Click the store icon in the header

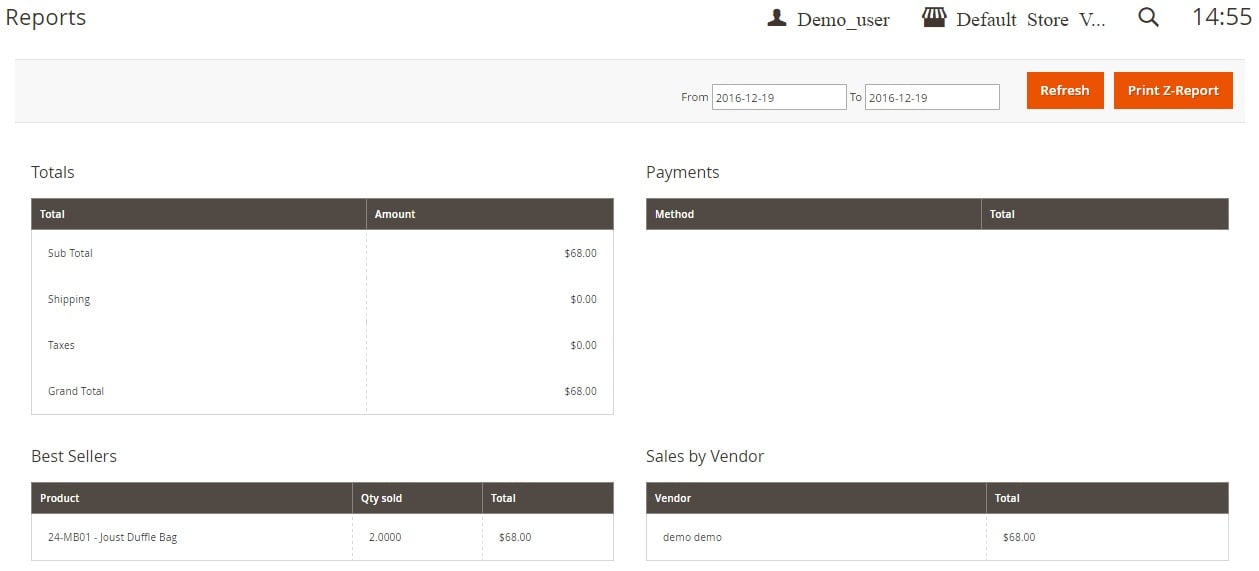[934, 18]
